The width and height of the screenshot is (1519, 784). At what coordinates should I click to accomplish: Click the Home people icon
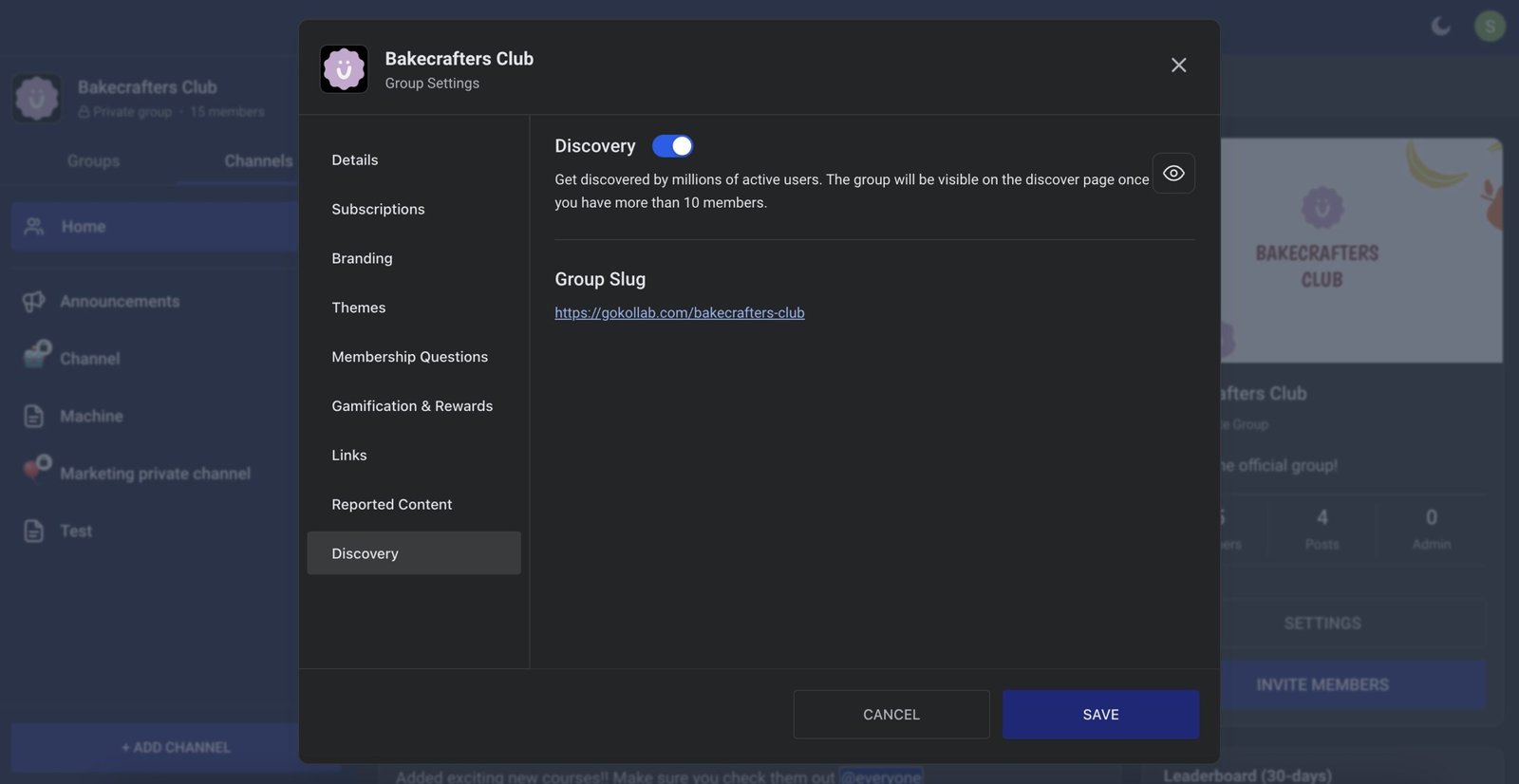pos(34,227)
